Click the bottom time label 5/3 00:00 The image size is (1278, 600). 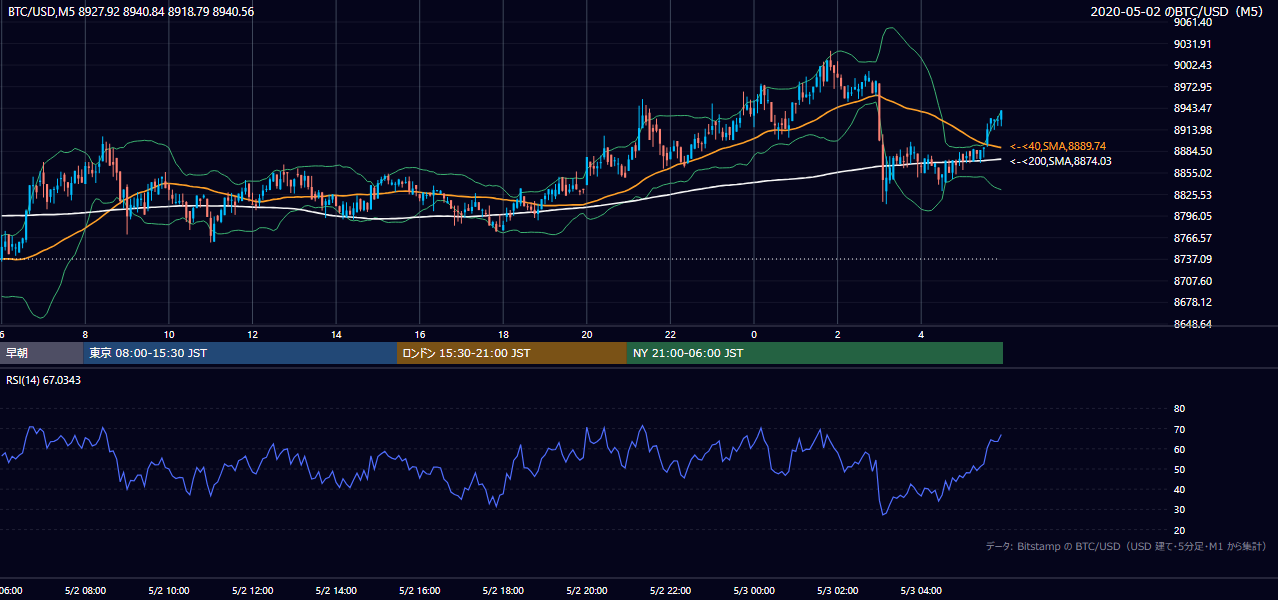click(755, 592)
